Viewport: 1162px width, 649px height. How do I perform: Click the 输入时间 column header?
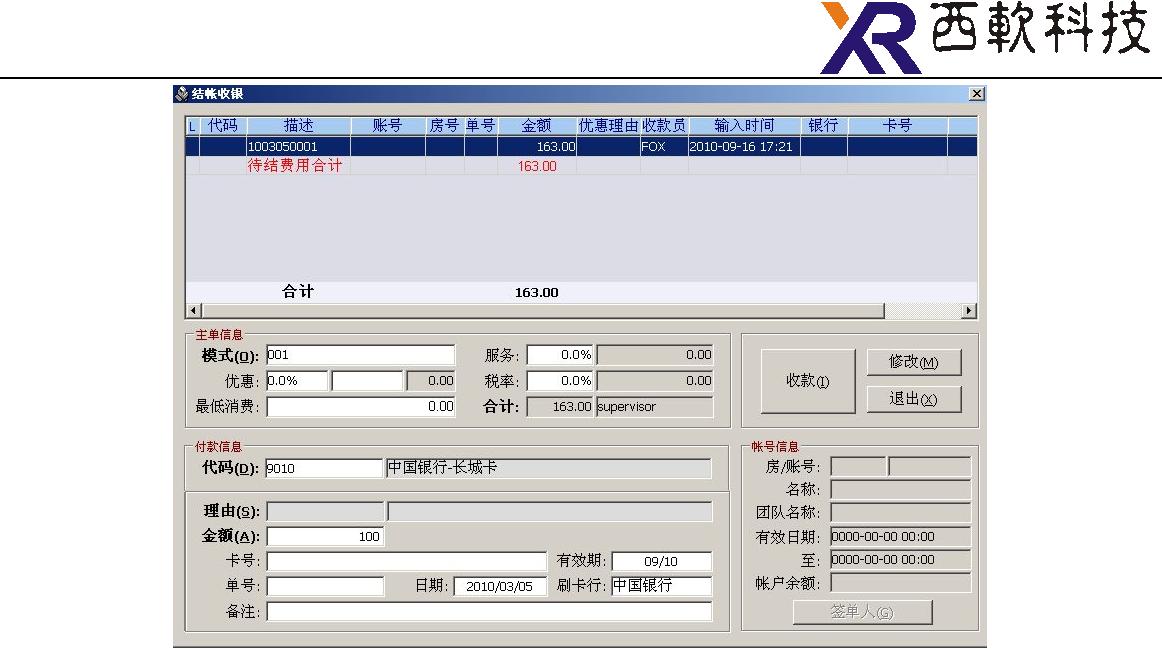coord(744,126)
